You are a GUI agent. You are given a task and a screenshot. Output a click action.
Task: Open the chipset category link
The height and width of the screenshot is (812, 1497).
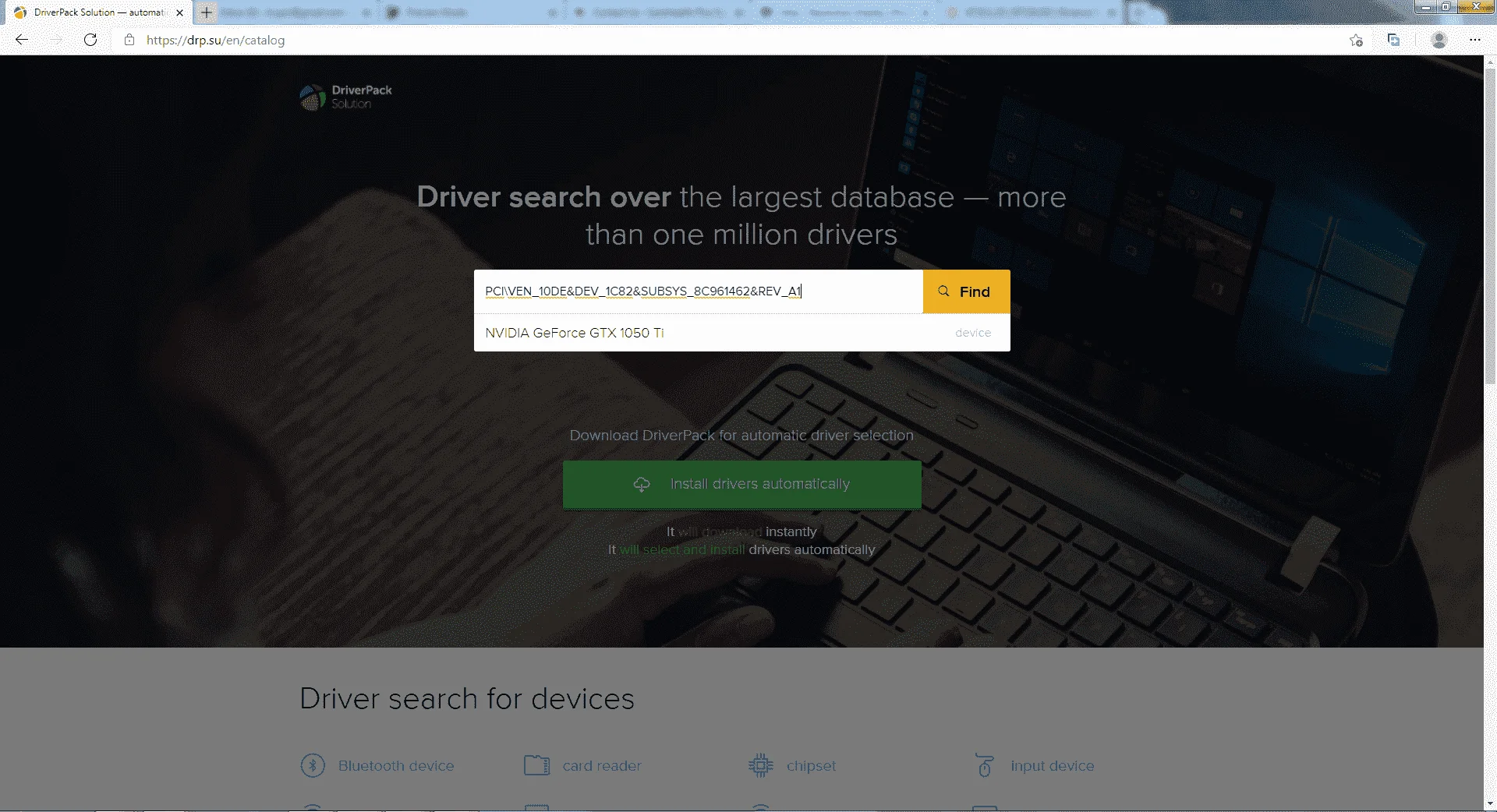(811, 766)
